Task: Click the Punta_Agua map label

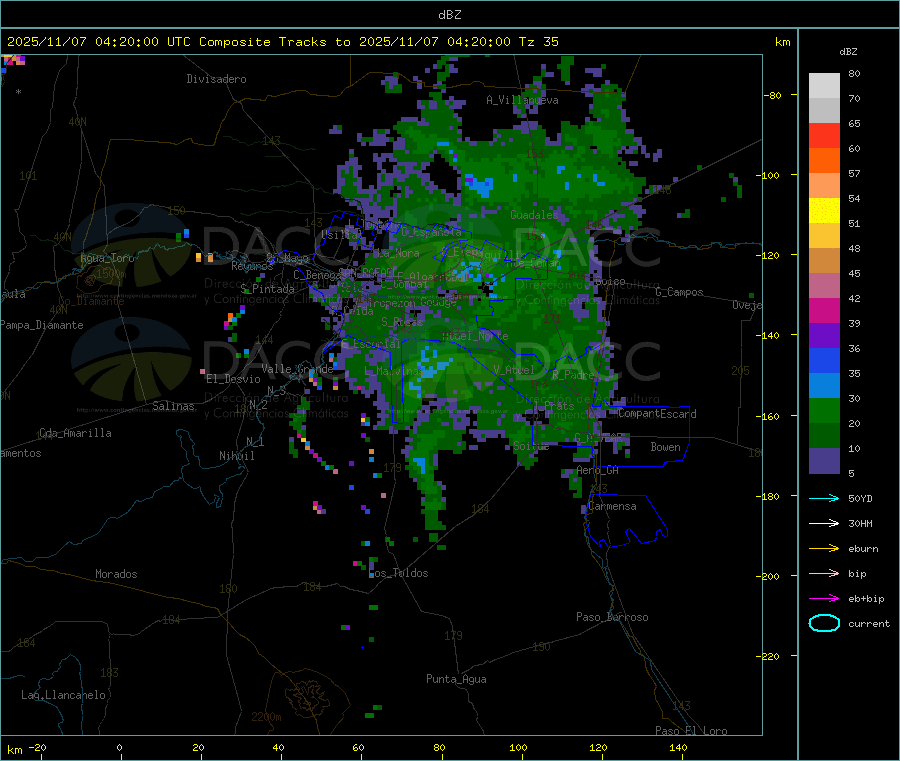Action: 456,679
